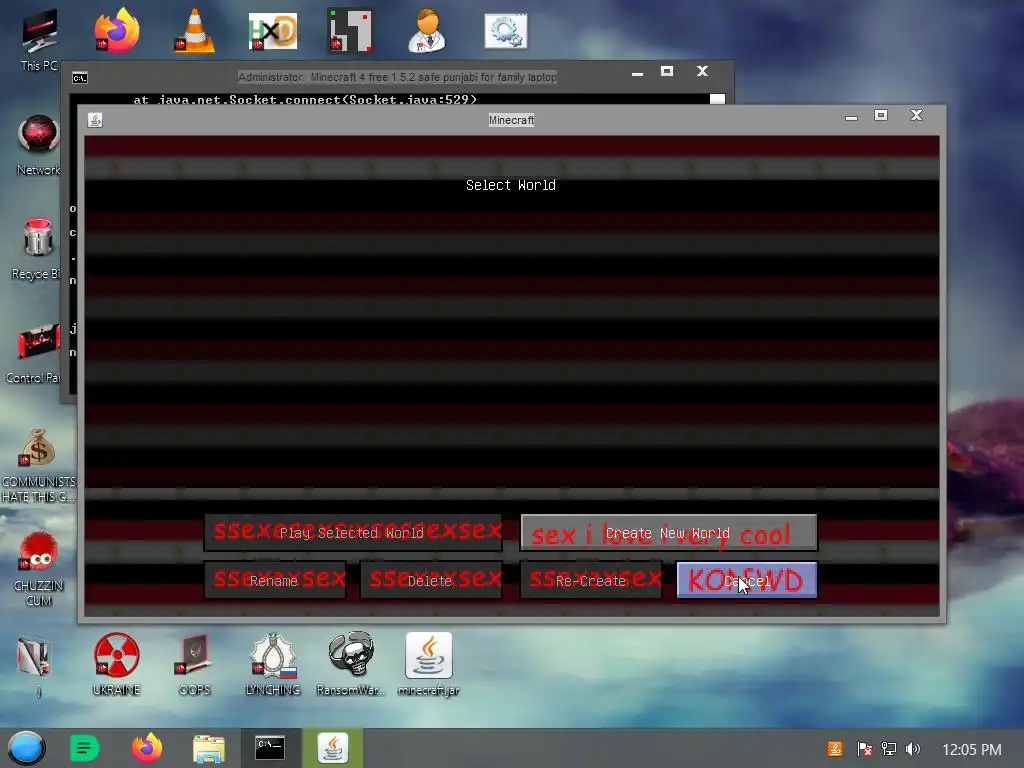Open the This PC desktop icon
Viewport: 1024px width, 768px height.
coord(39,40)
